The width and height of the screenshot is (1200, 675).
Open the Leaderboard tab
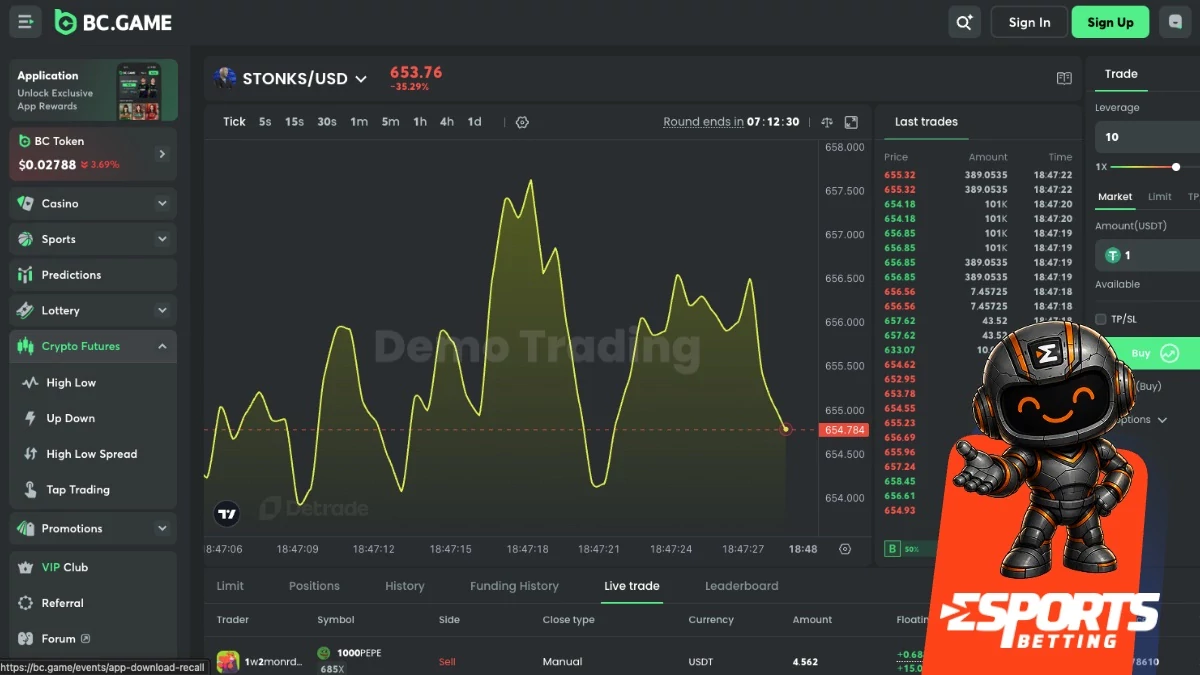(x=741, y=586)
